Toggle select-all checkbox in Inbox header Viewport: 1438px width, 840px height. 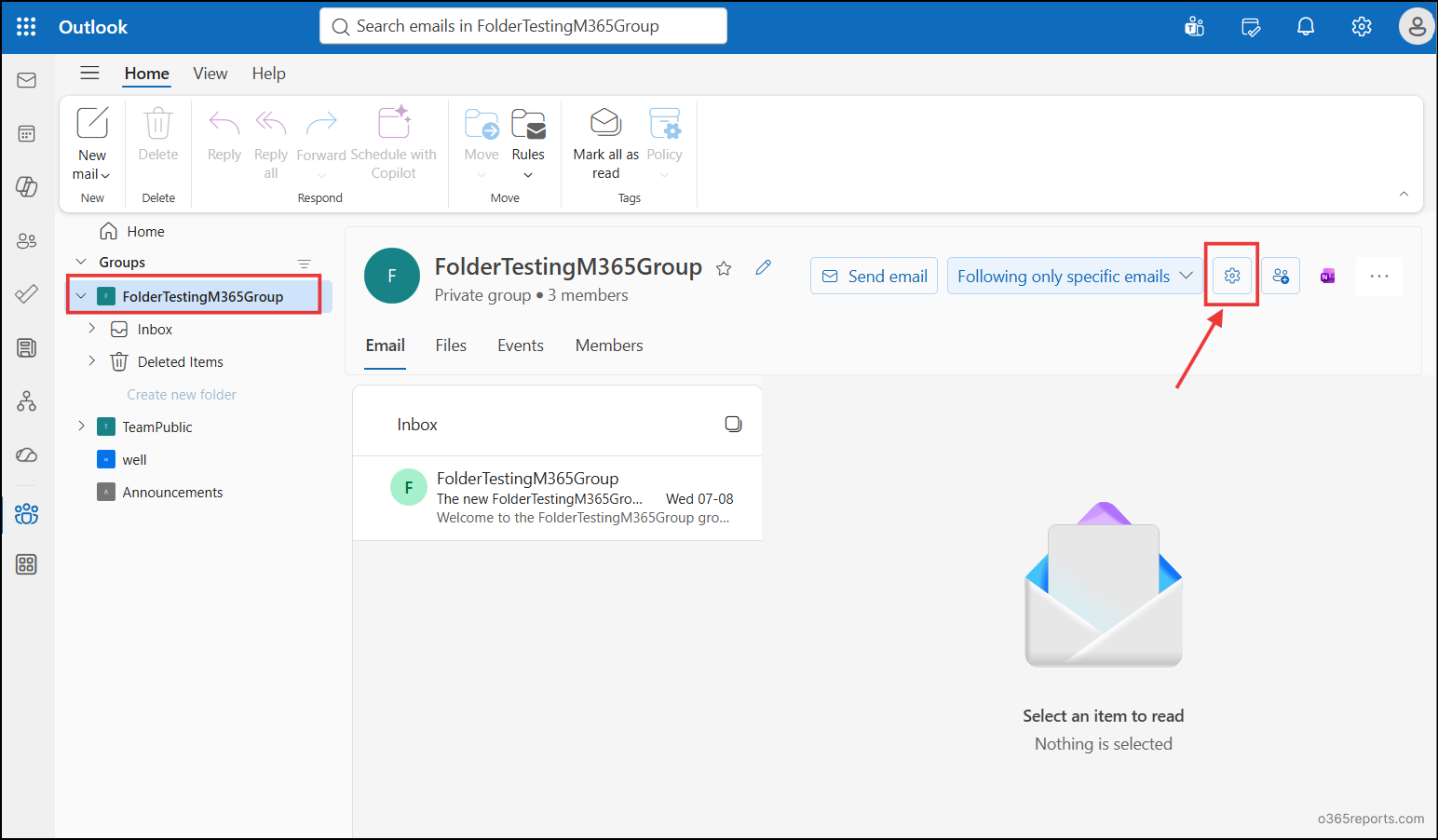point(734,424)
